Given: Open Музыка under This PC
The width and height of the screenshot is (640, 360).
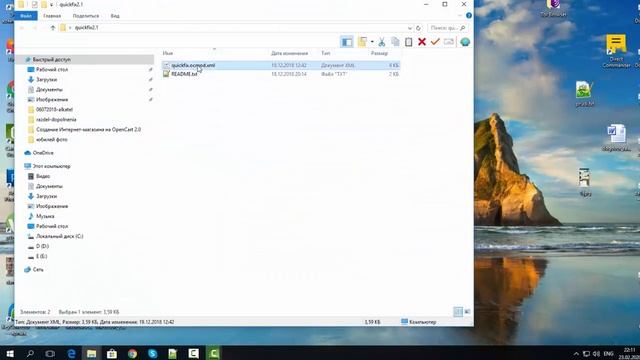Looking at the screenshot, I should click(x=45, y=216).
